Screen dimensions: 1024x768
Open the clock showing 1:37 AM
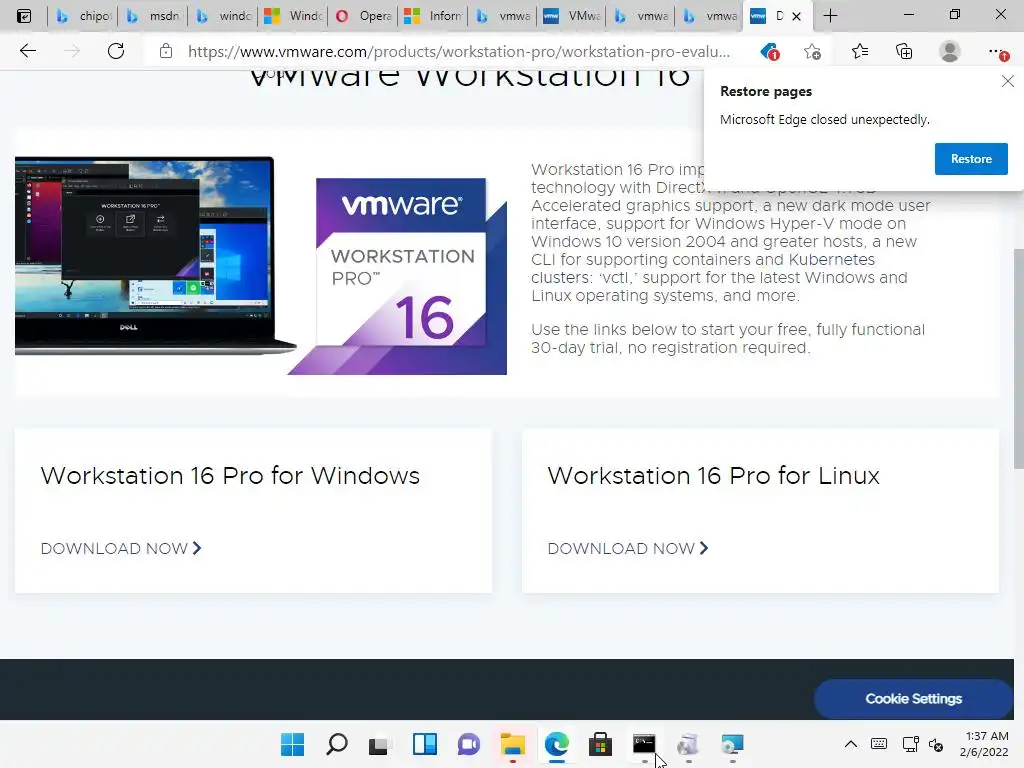tap(984, 744)
